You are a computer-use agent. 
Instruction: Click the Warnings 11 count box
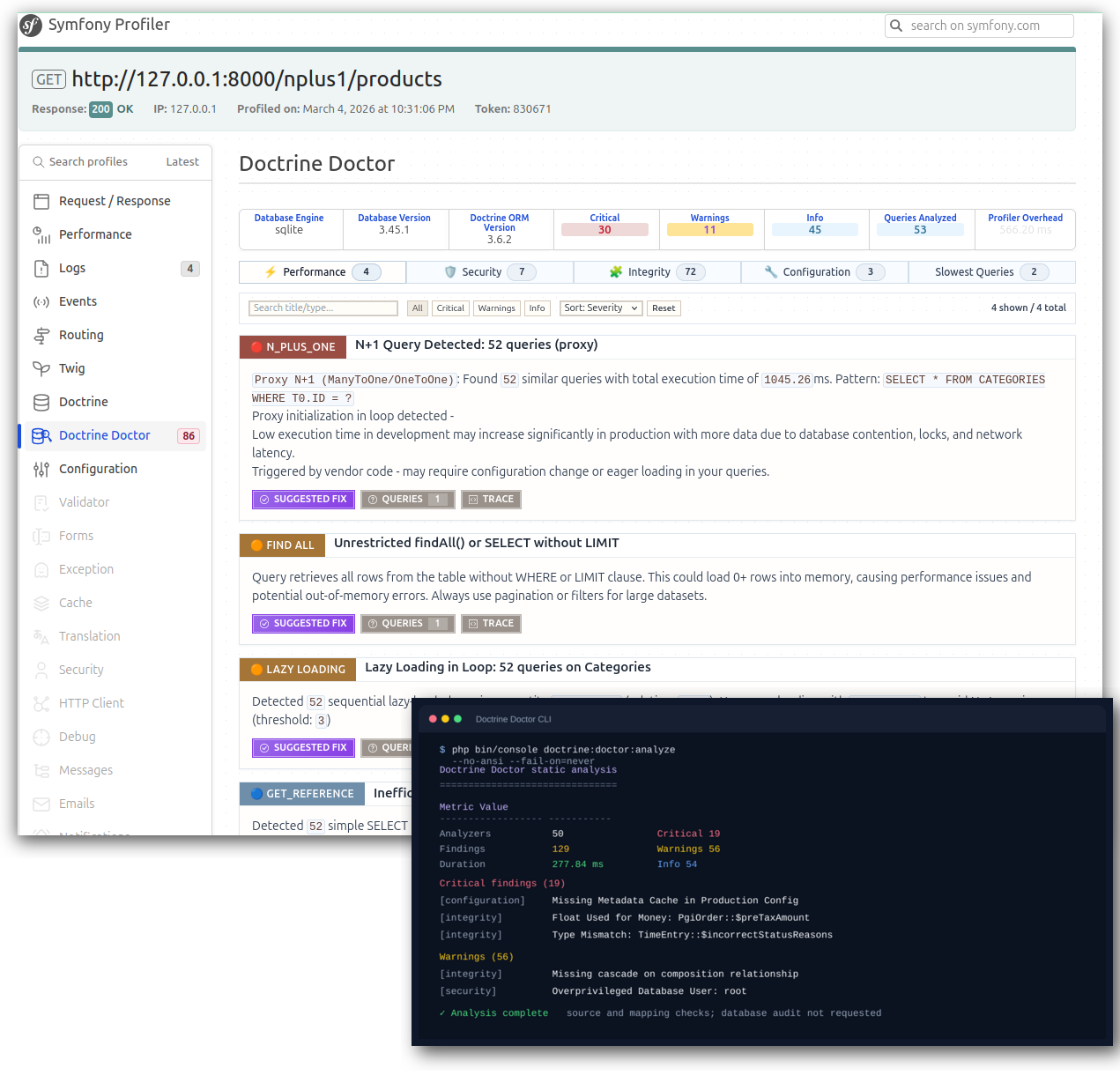pyautogui.click(x=710, y=230)
